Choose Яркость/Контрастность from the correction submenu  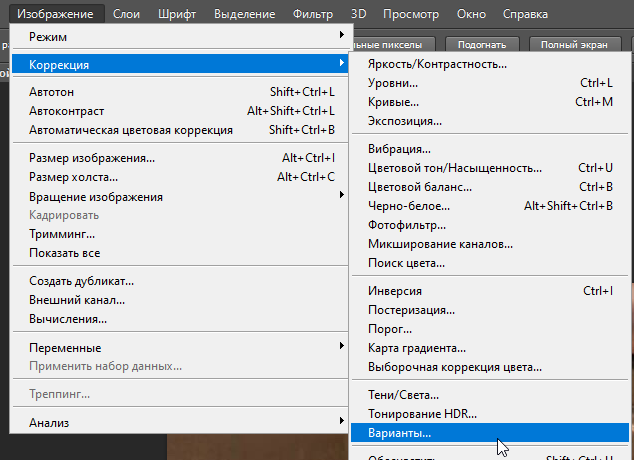tap(437, 65)
